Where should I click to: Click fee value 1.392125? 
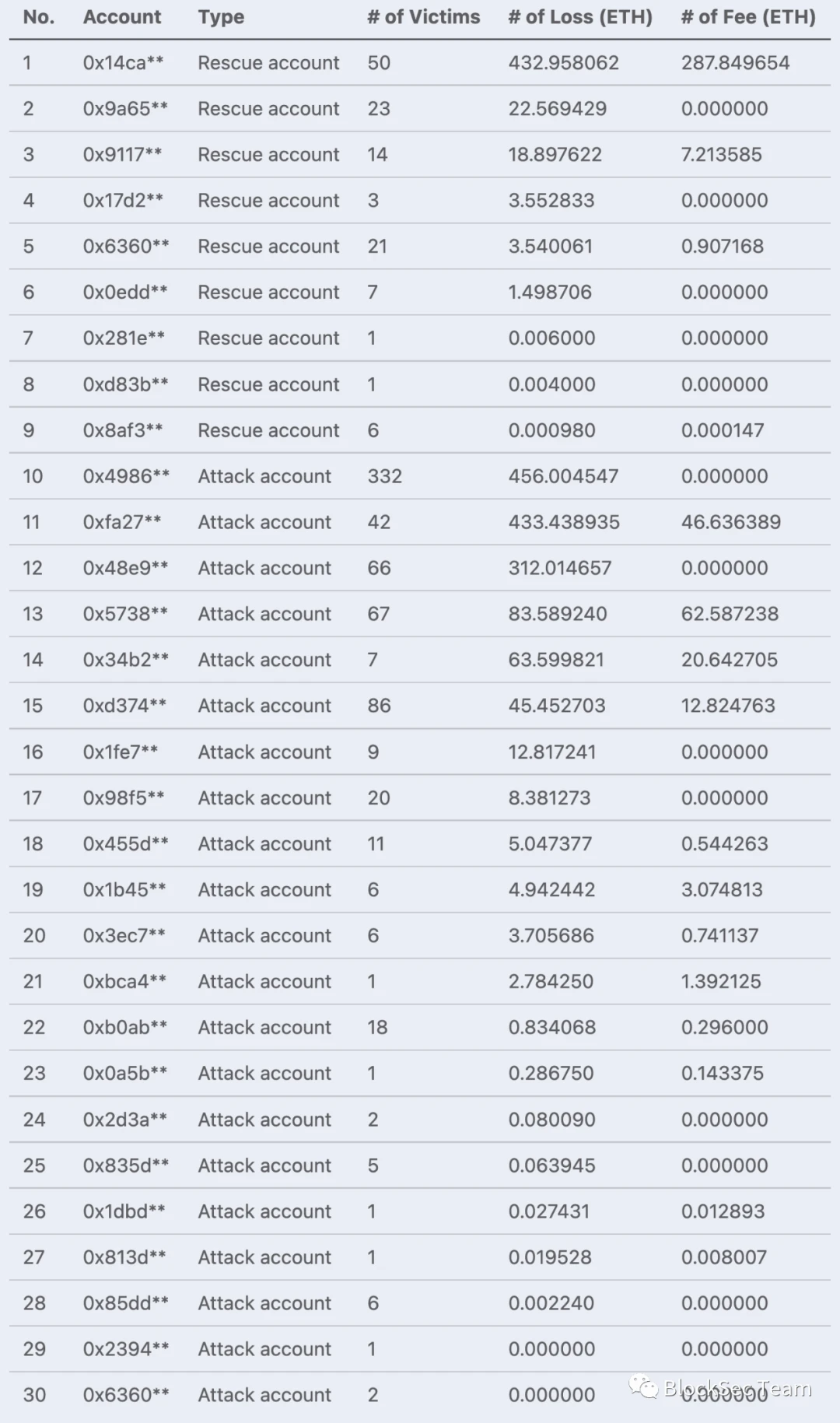pyautogui.click(x=722, y=982)
